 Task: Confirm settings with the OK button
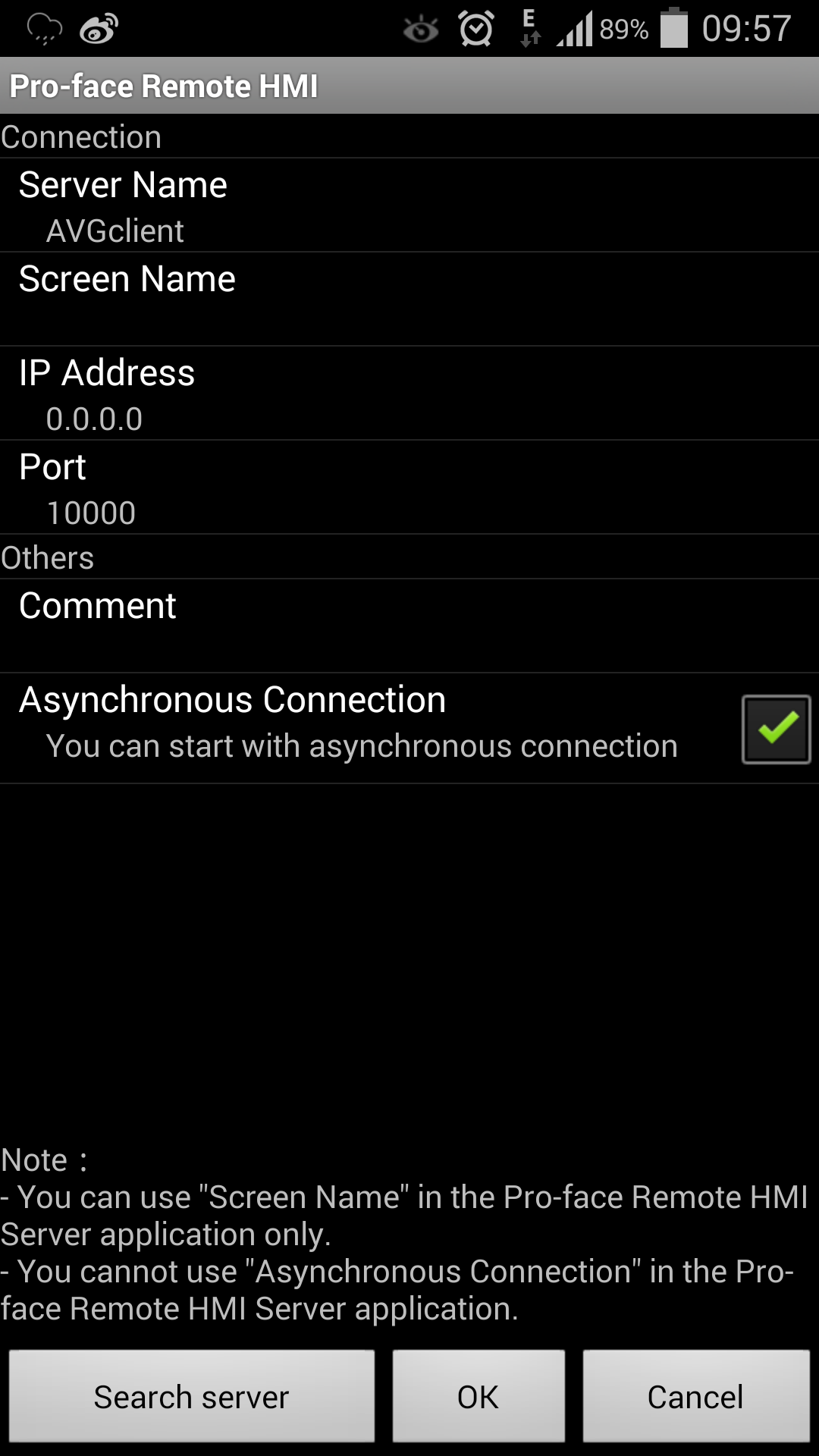(x=479, y=1396)
